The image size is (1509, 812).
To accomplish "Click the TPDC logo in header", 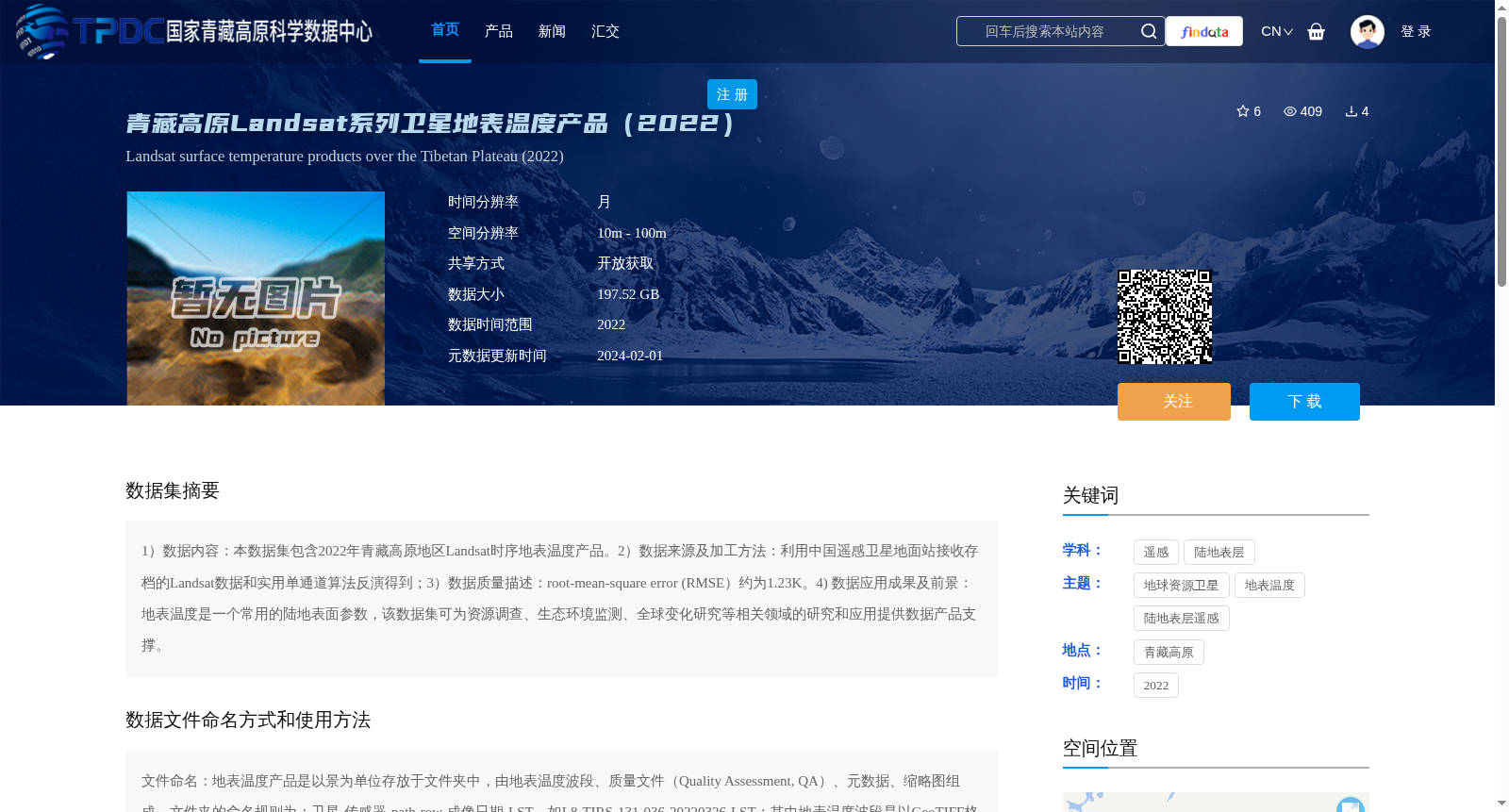I will [193, 31].
